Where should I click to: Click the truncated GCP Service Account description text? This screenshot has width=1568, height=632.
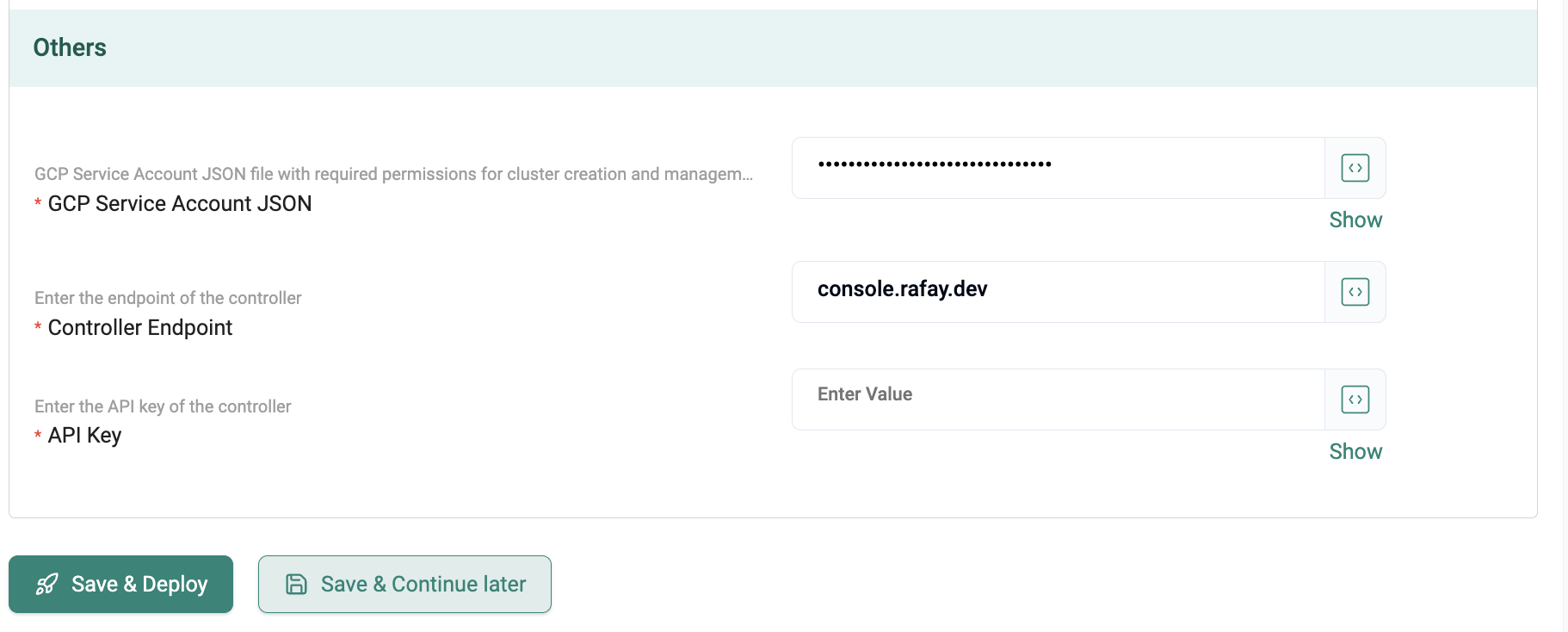pyautogui.click(x=393, y=175)
